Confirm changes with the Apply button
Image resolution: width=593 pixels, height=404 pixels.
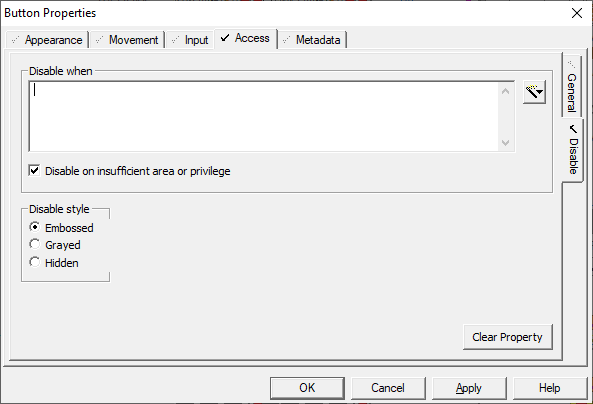point(469,388)
